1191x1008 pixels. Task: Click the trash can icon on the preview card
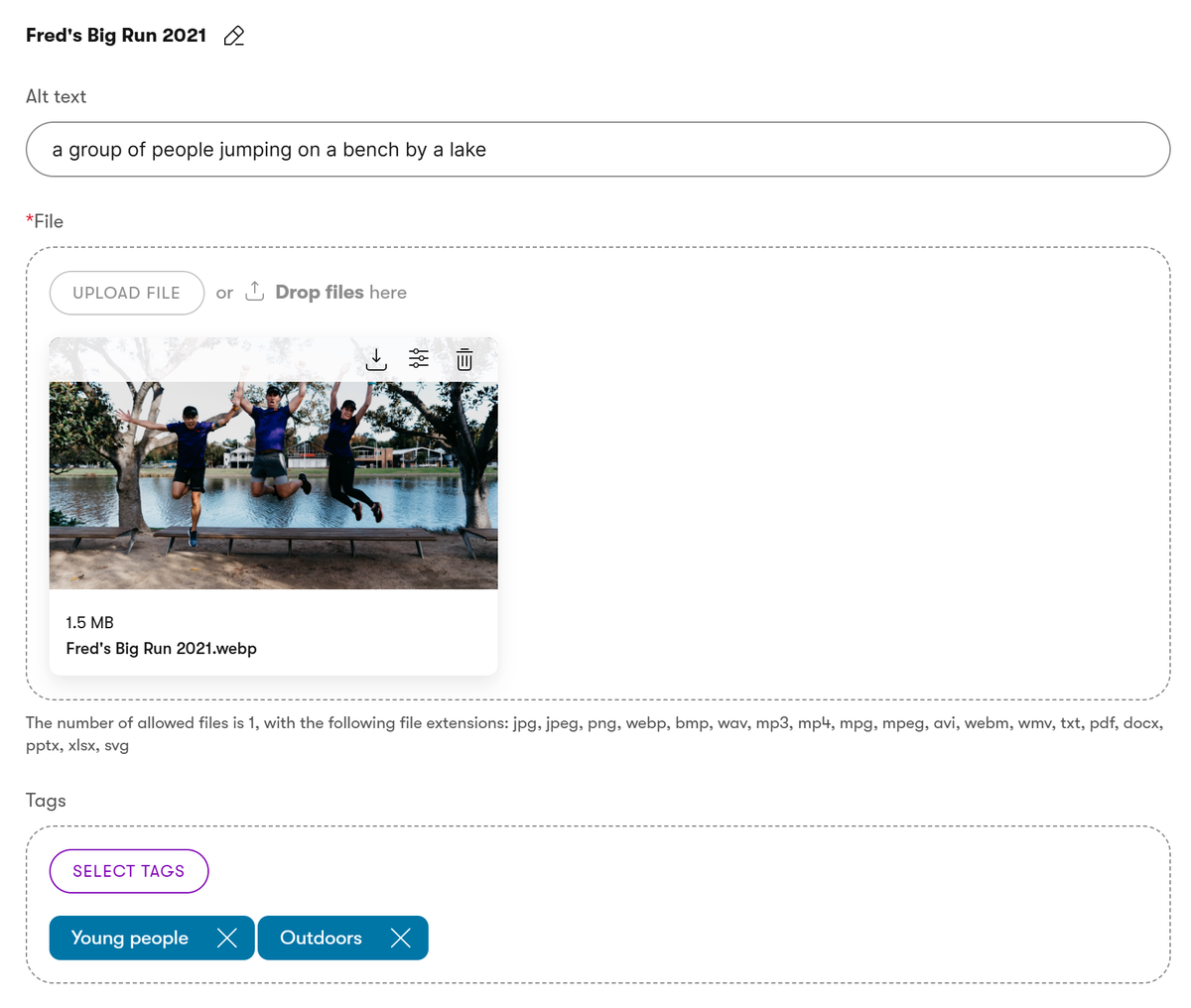coord(463,359)
